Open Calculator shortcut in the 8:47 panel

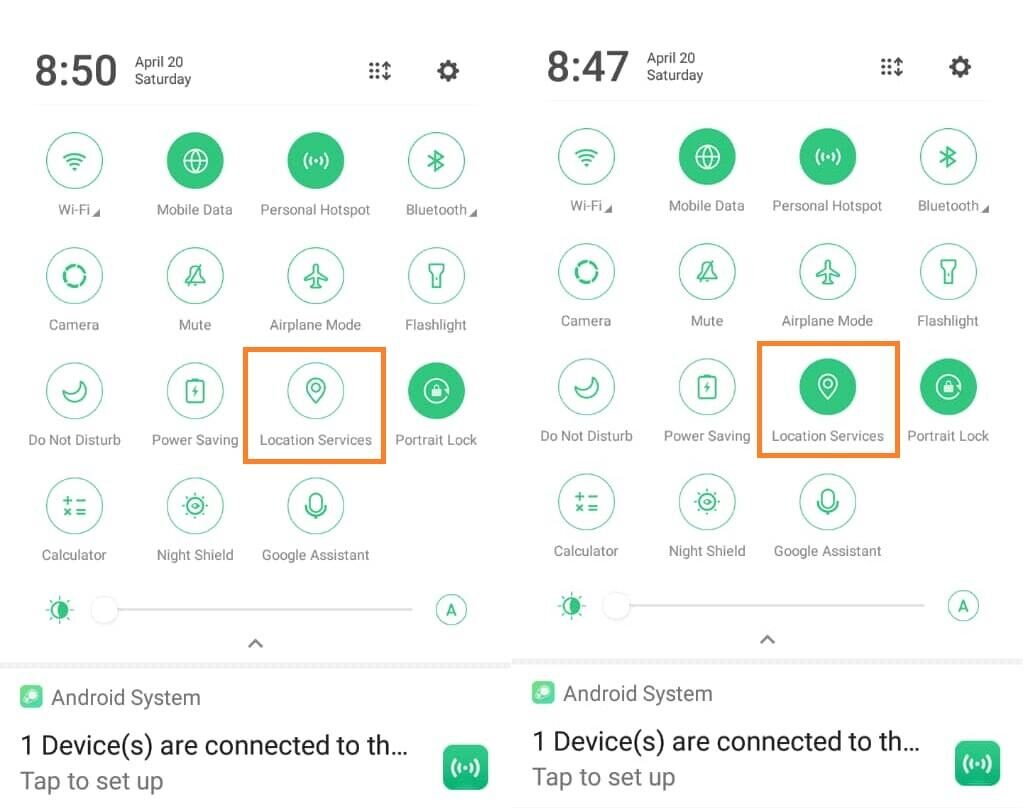(x=586, y=502)
